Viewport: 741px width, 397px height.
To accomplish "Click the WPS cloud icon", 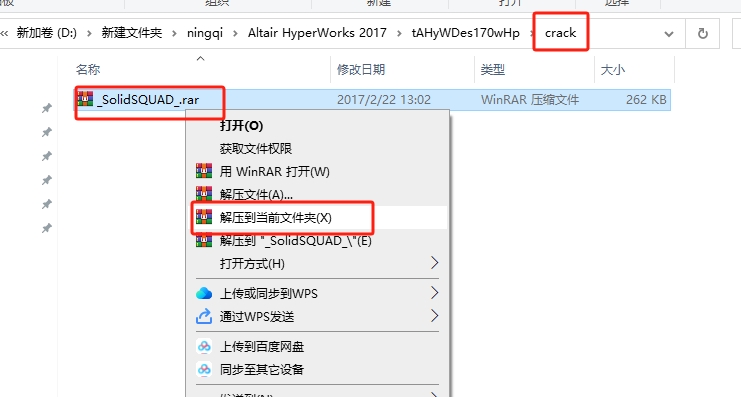I will click(x=204, y=293).
